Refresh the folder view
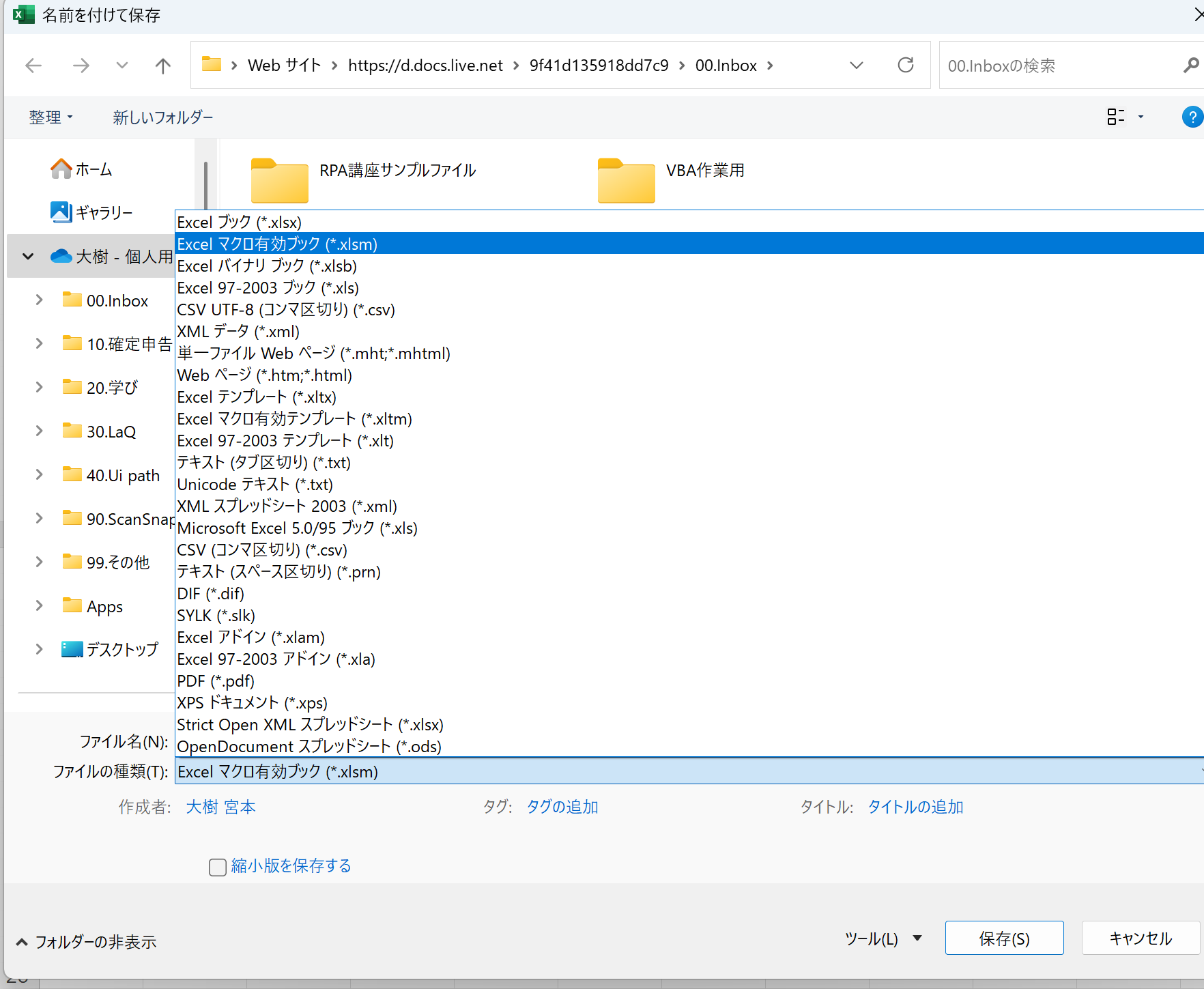 point(906,65)
